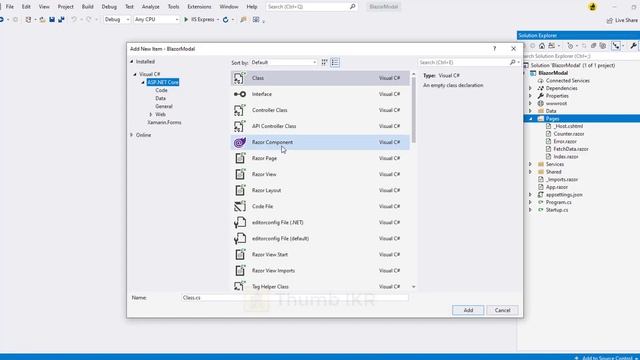640x360 pixels.
Task: Click Add to Source Control in the status bar
Action: pos(606,358)
